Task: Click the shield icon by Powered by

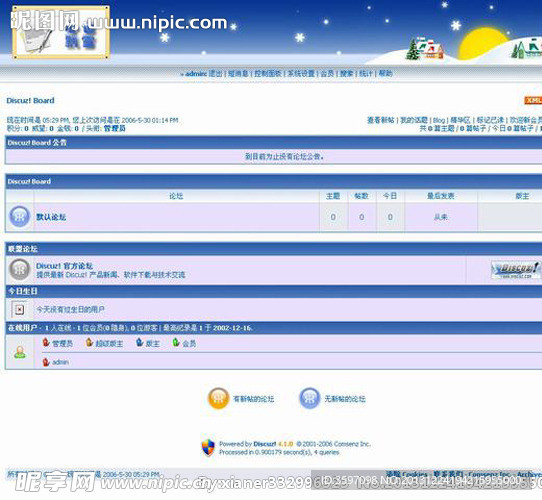Action: pos(208,448)
